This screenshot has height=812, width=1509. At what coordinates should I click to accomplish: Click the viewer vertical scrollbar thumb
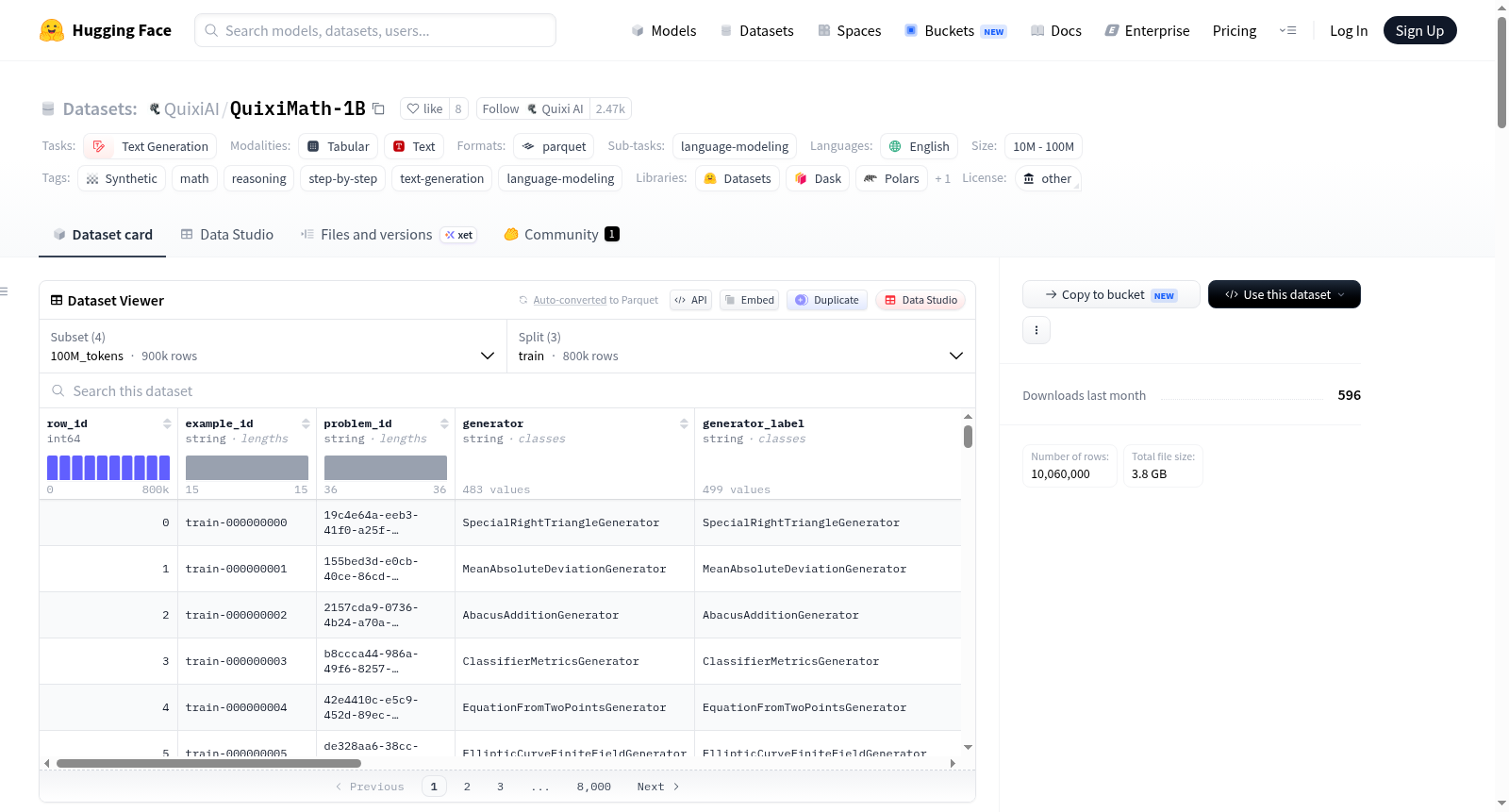point(968,437)
